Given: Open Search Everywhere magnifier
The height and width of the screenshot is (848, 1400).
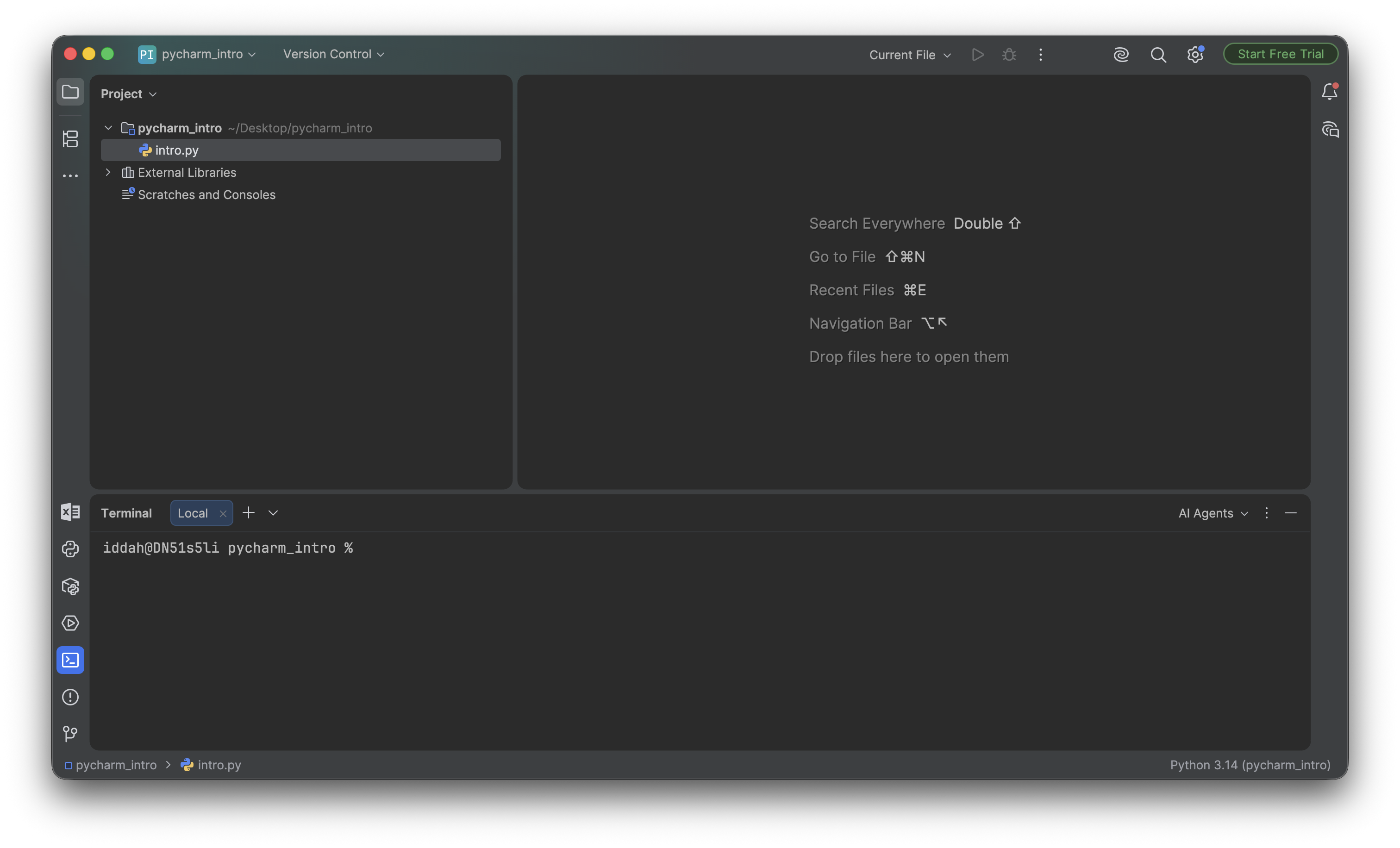Looking at the screenshot, I should pyautogui.click(x=1158, y=55).
